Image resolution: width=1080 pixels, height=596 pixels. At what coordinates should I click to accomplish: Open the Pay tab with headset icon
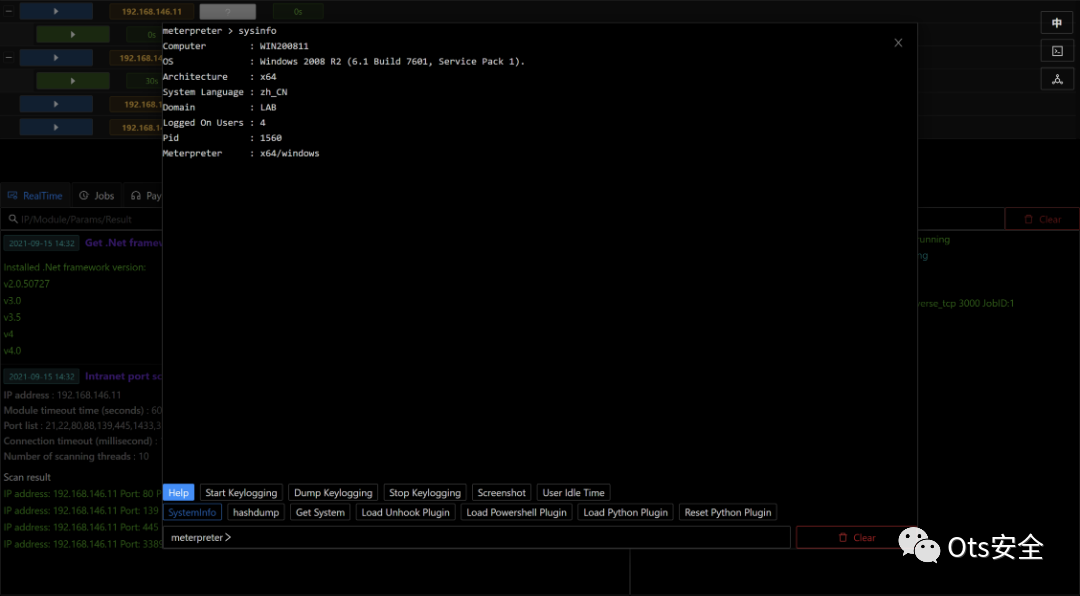[145, 196]
